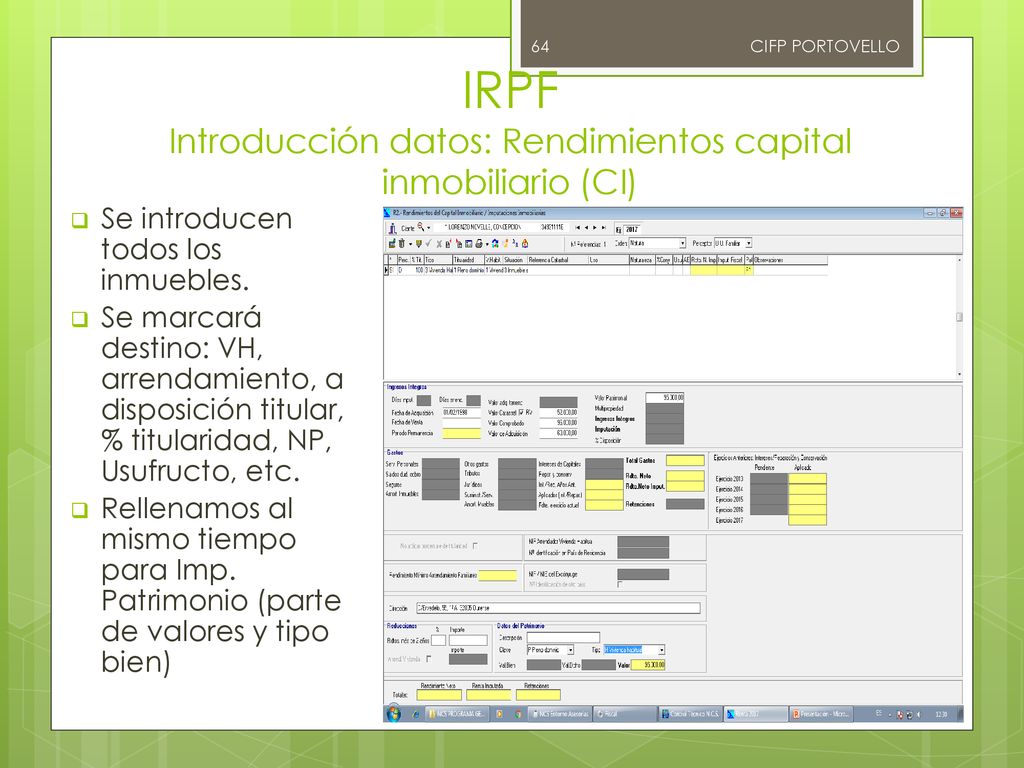Go to previous record navigation arrow
The height and width of the screenshot is (768, 1024).
pos(586,228)
